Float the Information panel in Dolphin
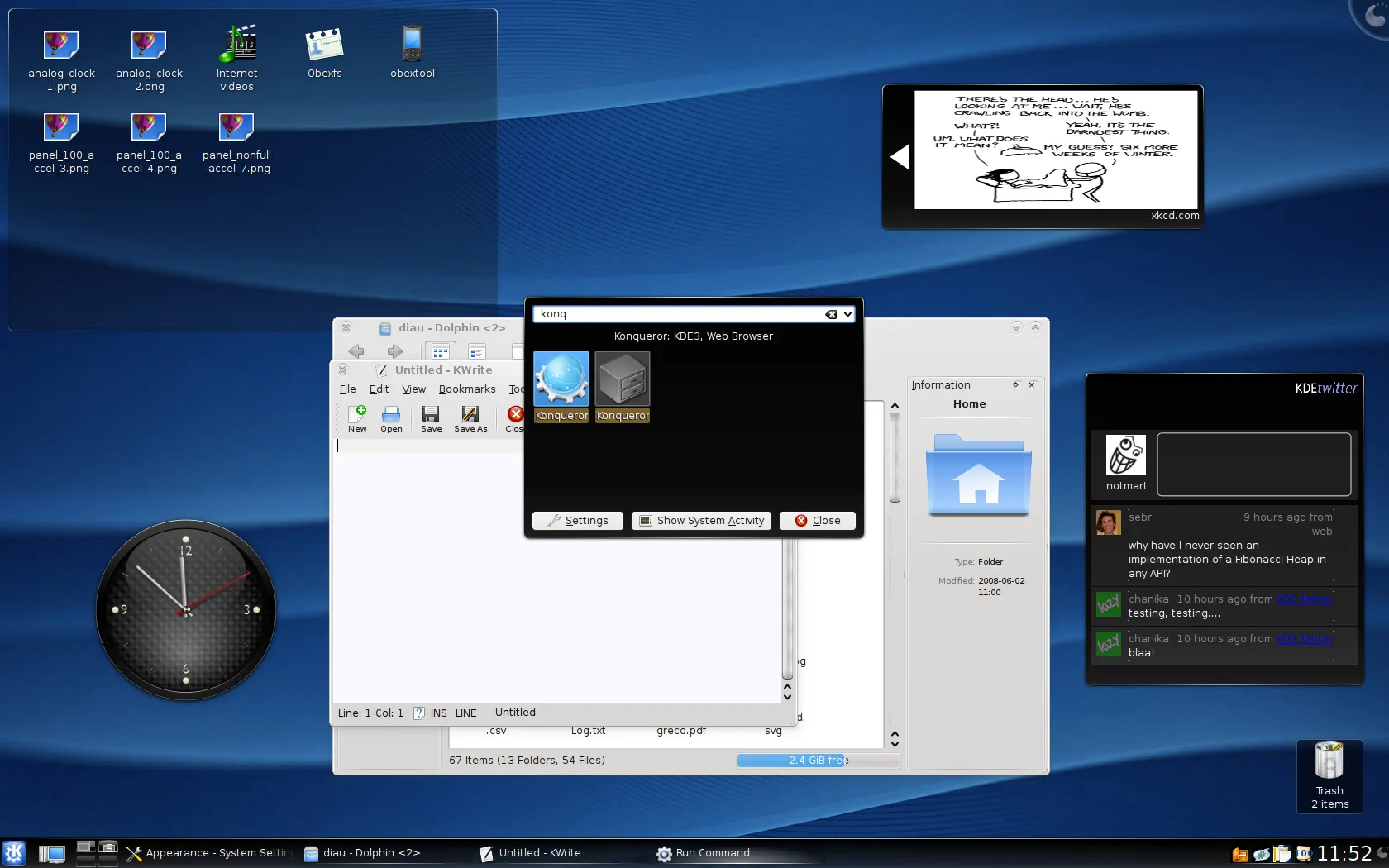This screenshot has height=868, width=1389. [x=1016, y=384]
